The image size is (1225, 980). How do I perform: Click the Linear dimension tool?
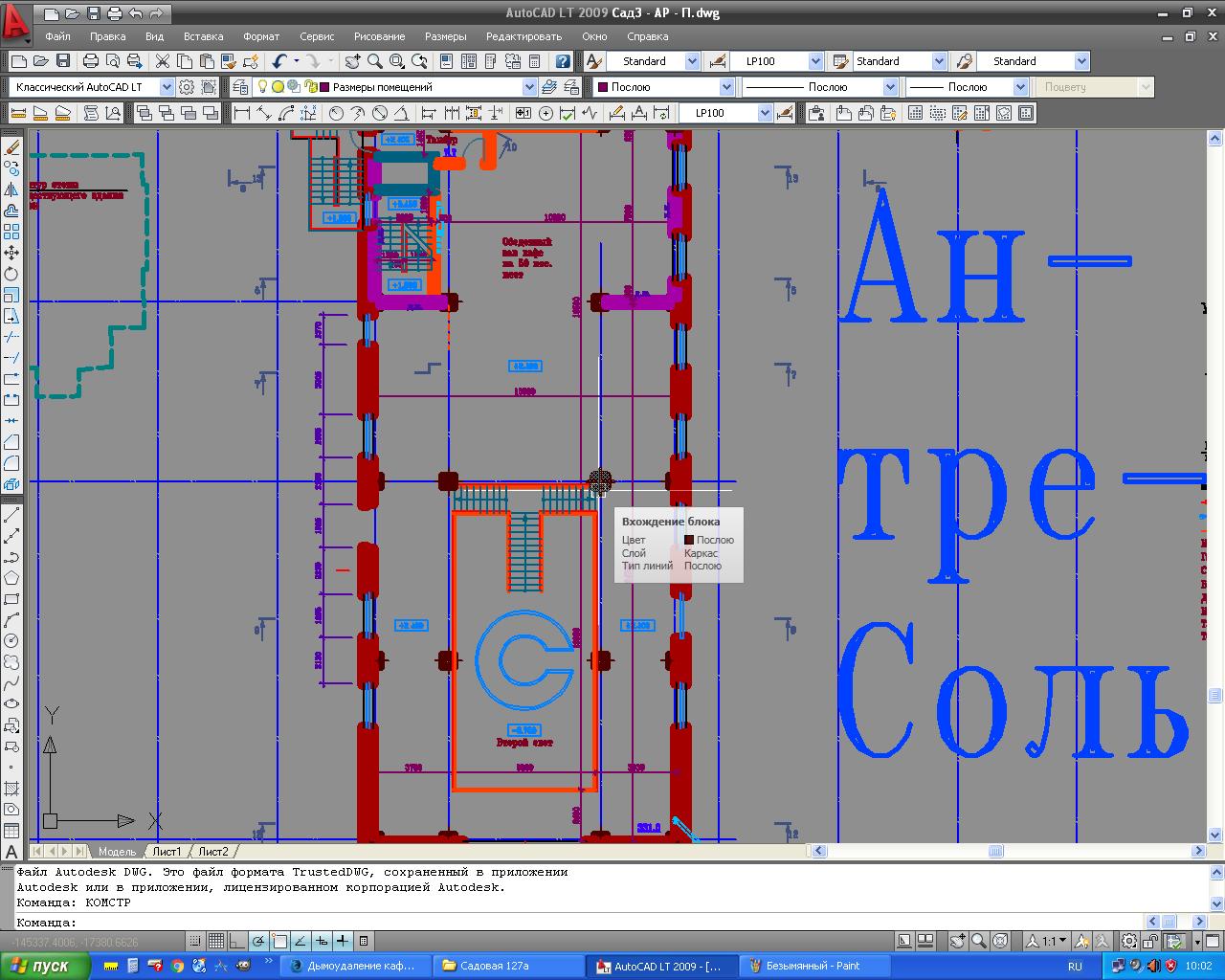(242, 113)
